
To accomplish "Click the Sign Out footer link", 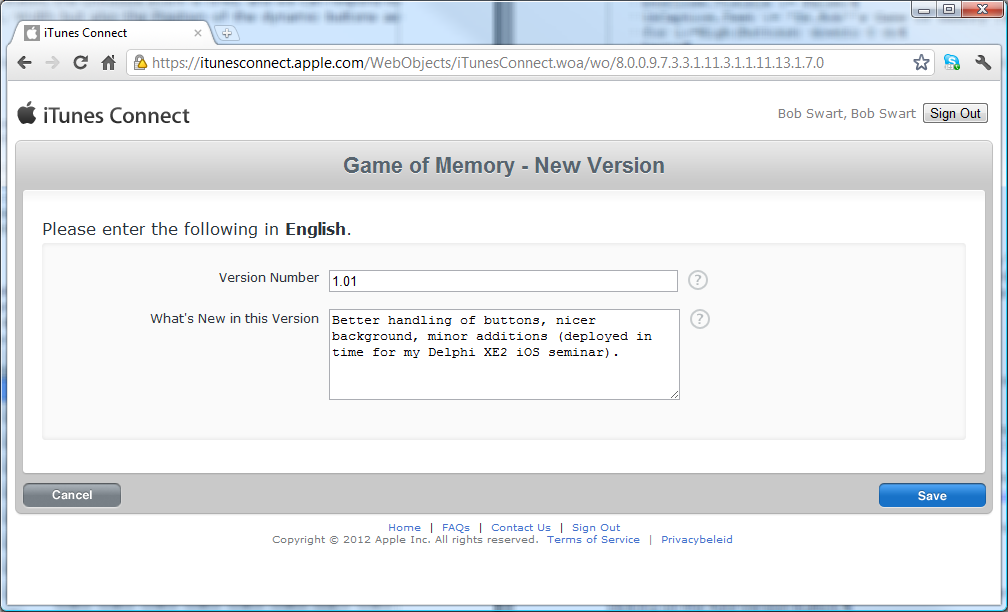I will pos(596,527).
